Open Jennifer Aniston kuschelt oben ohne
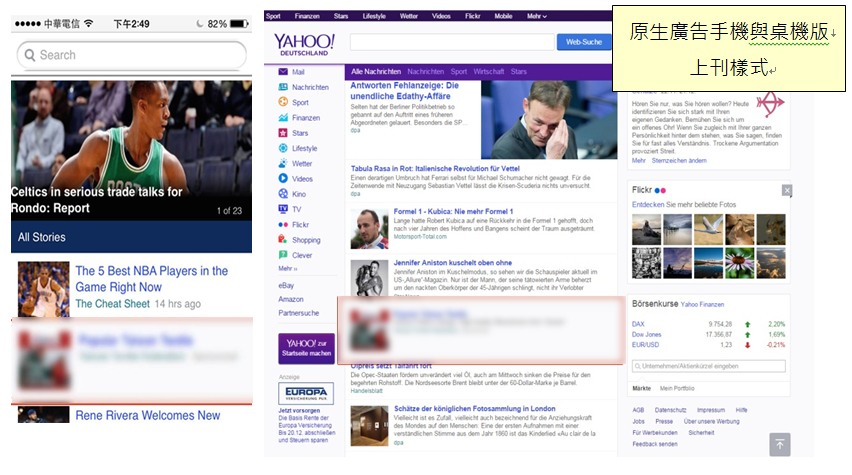Viewport: 852px width, 475px height. point(453,262)
